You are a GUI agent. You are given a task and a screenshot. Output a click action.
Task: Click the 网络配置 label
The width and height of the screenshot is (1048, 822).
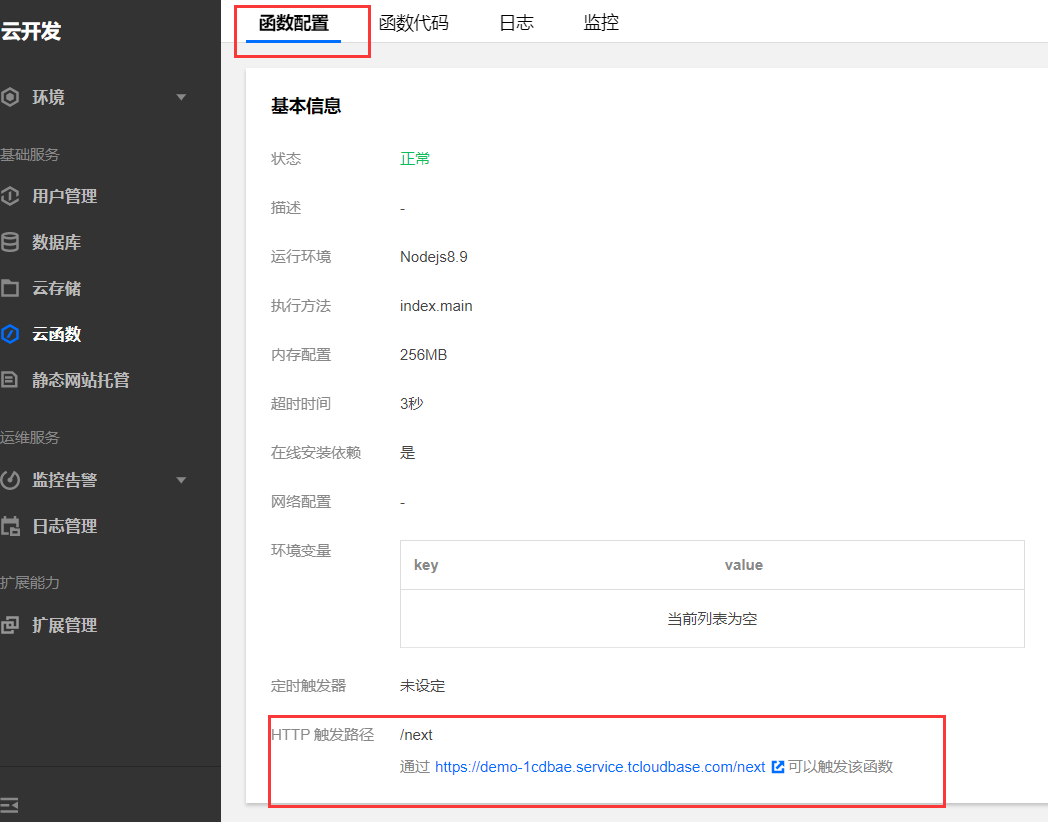(x=301, y=502)
